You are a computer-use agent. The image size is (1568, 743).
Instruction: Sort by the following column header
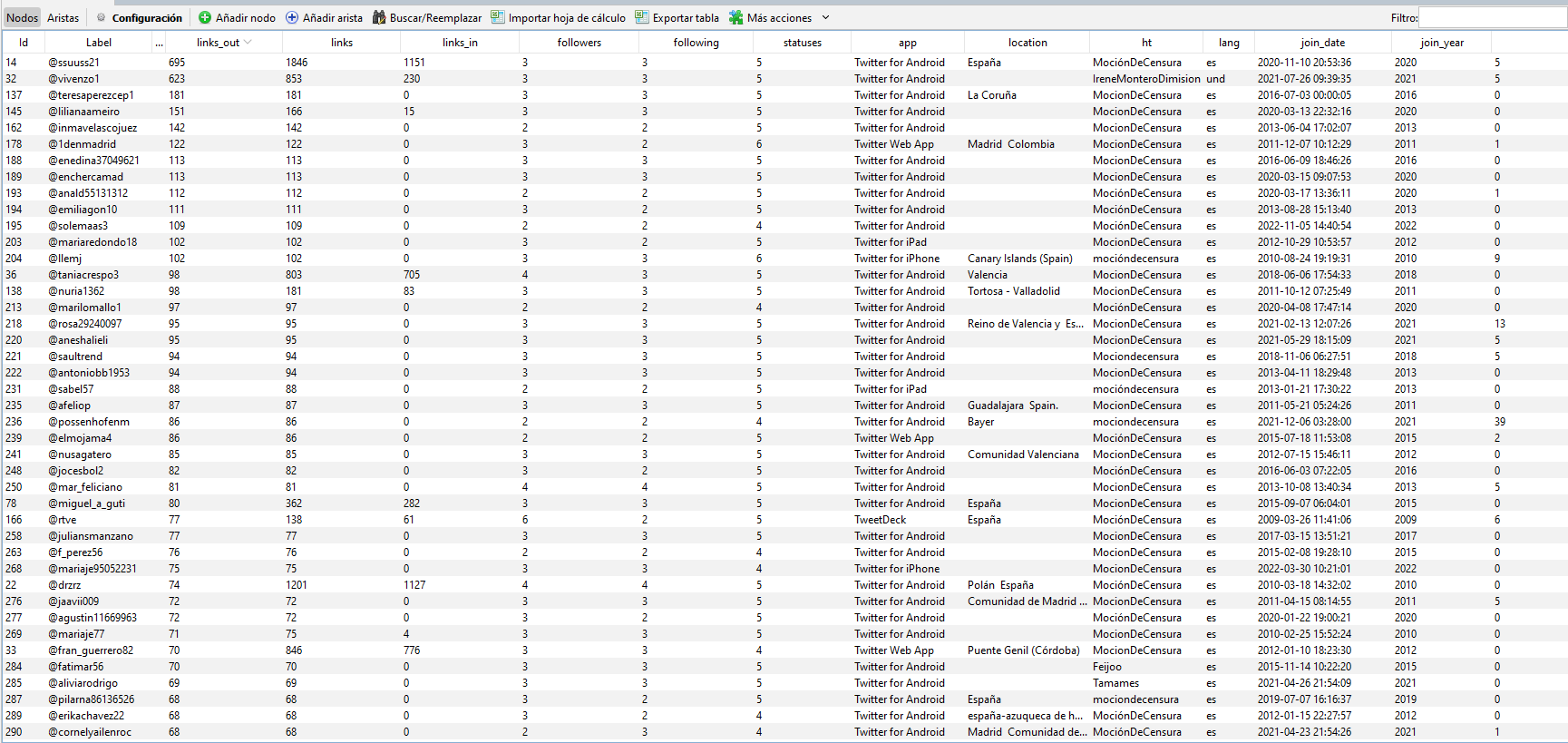pos(696,43)
